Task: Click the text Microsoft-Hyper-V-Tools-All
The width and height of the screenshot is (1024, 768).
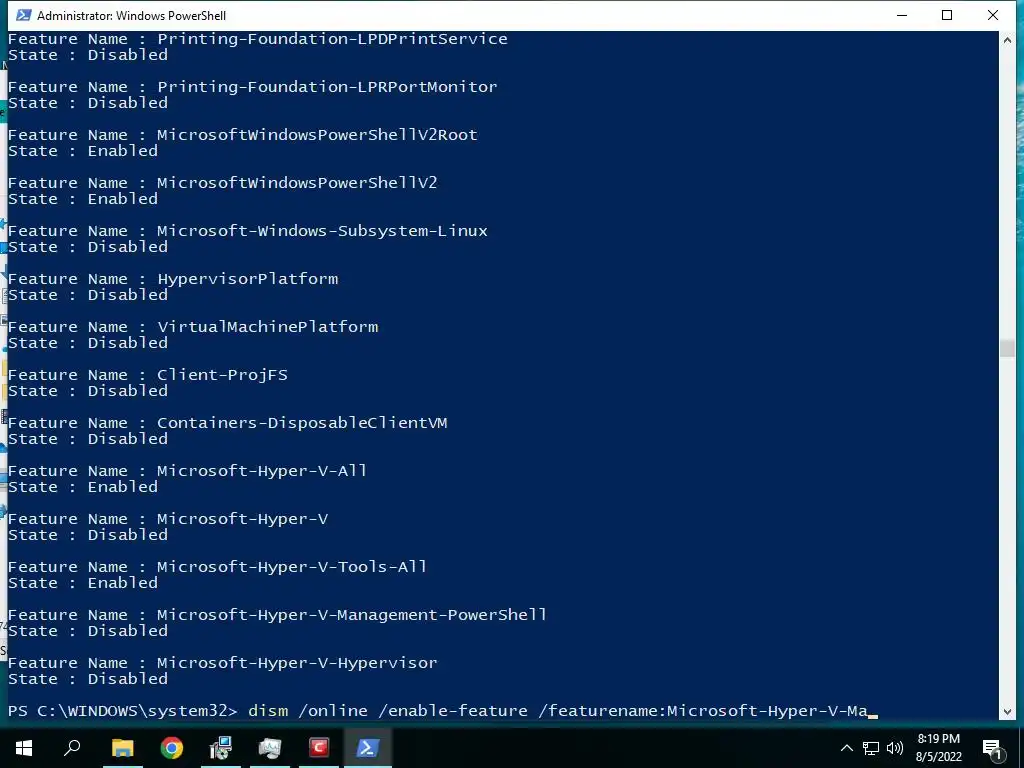Action: coord(292,567)
